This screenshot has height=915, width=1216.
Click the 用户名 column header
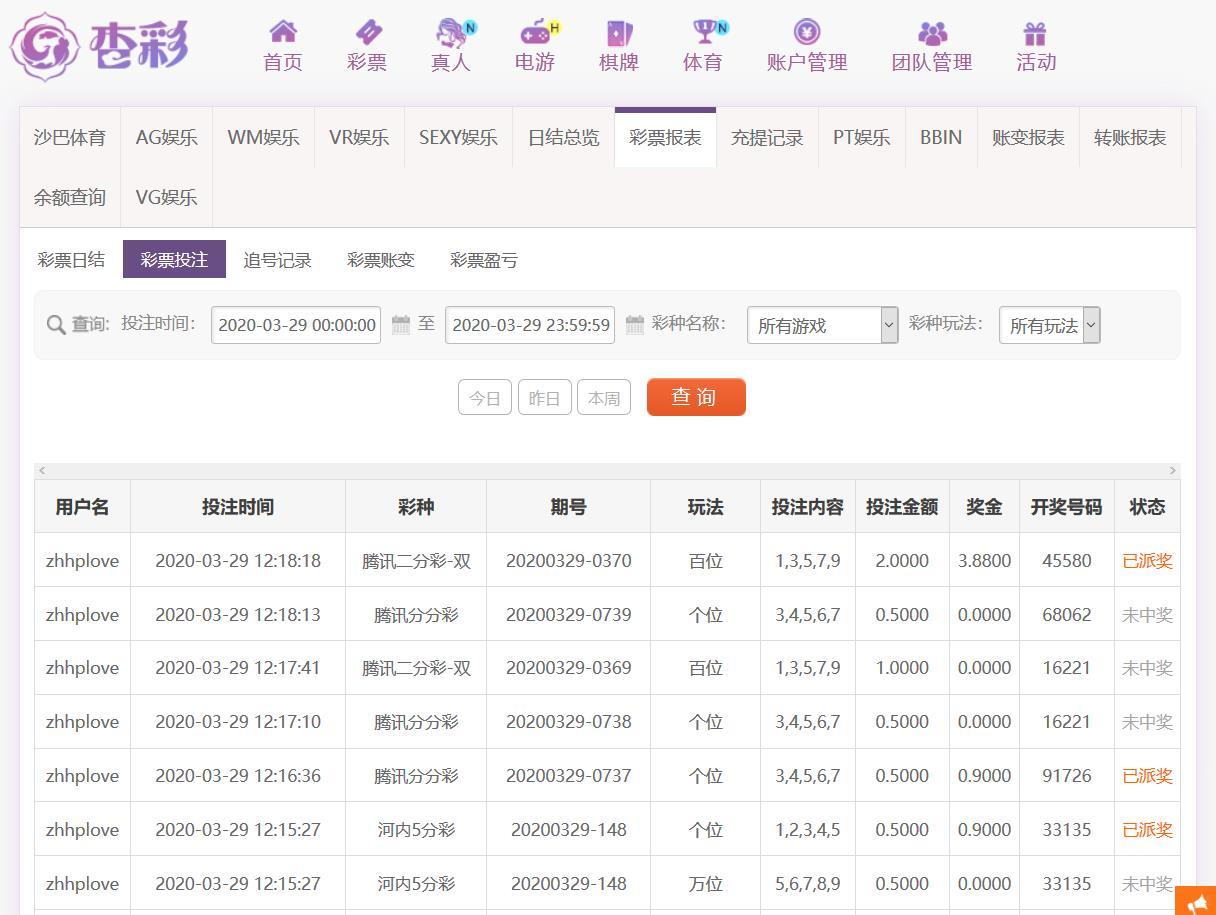pos(82,507)
